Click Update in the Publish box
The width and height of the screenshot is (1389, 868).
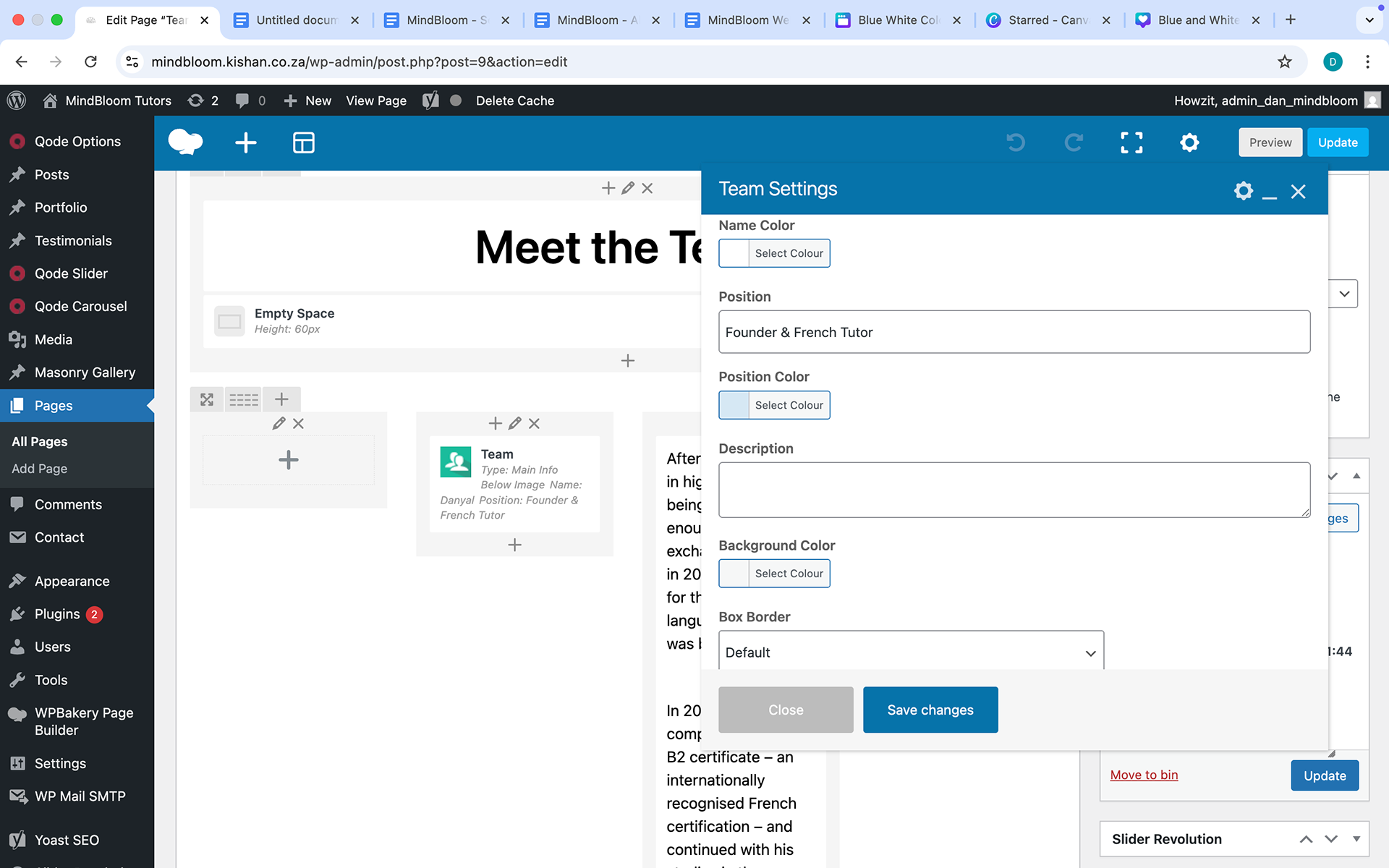1325,776
